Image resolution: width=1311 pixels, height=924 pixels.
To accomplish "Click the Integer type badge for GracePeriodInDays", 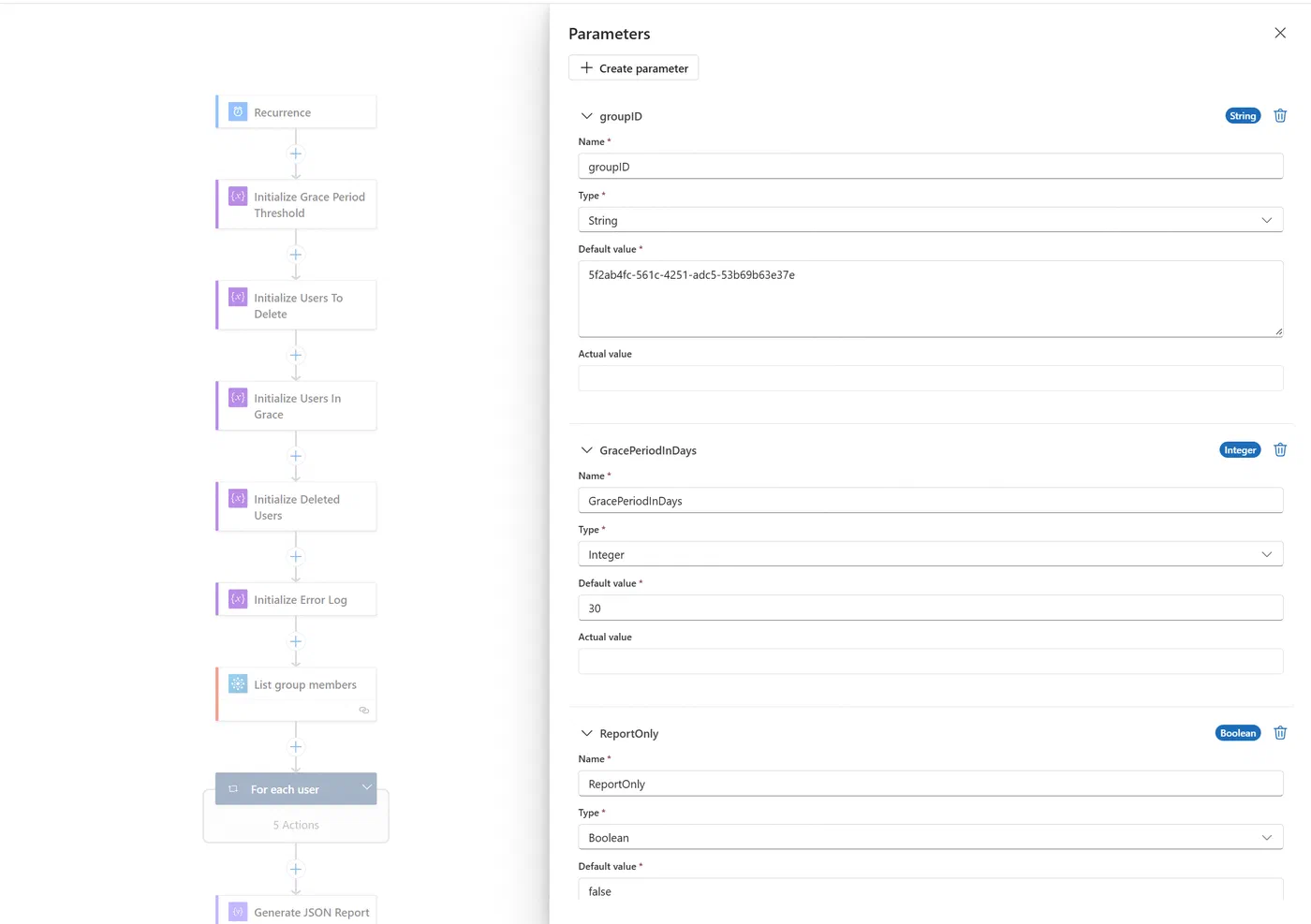I will tap(1240, 450).
